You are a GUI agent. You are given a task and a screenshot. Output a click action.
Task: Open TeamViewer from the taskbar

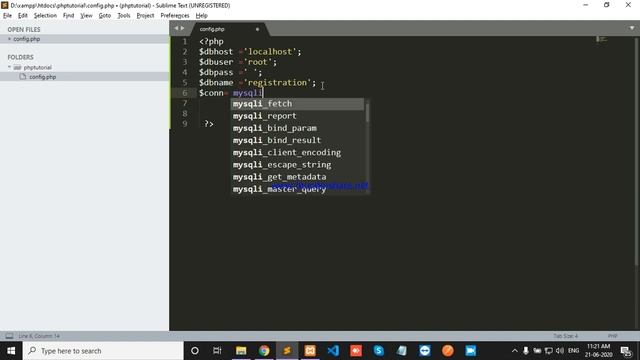click(424, 351)
